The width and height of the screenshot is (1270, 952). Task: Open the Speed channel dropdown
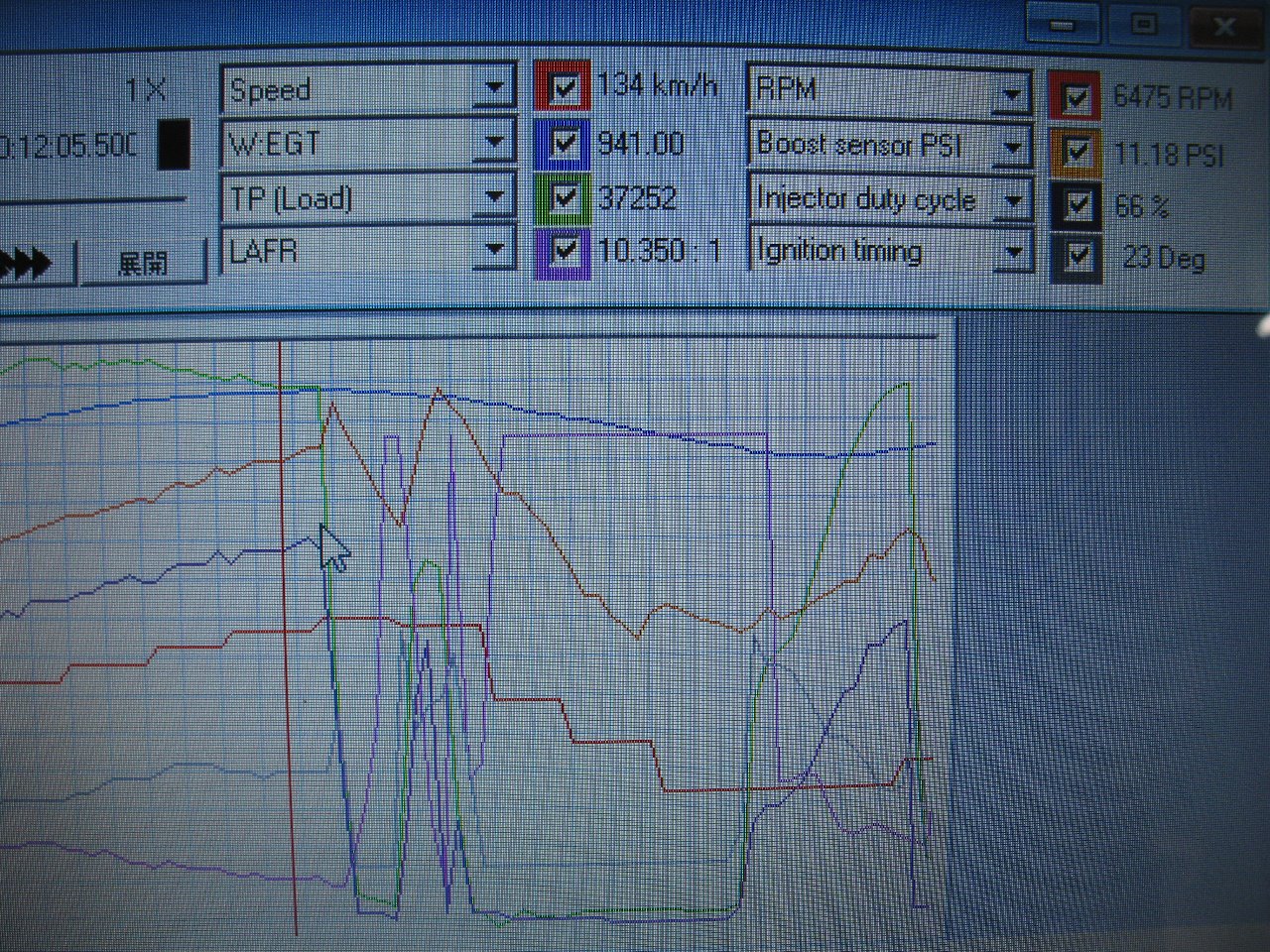point(494,88)
